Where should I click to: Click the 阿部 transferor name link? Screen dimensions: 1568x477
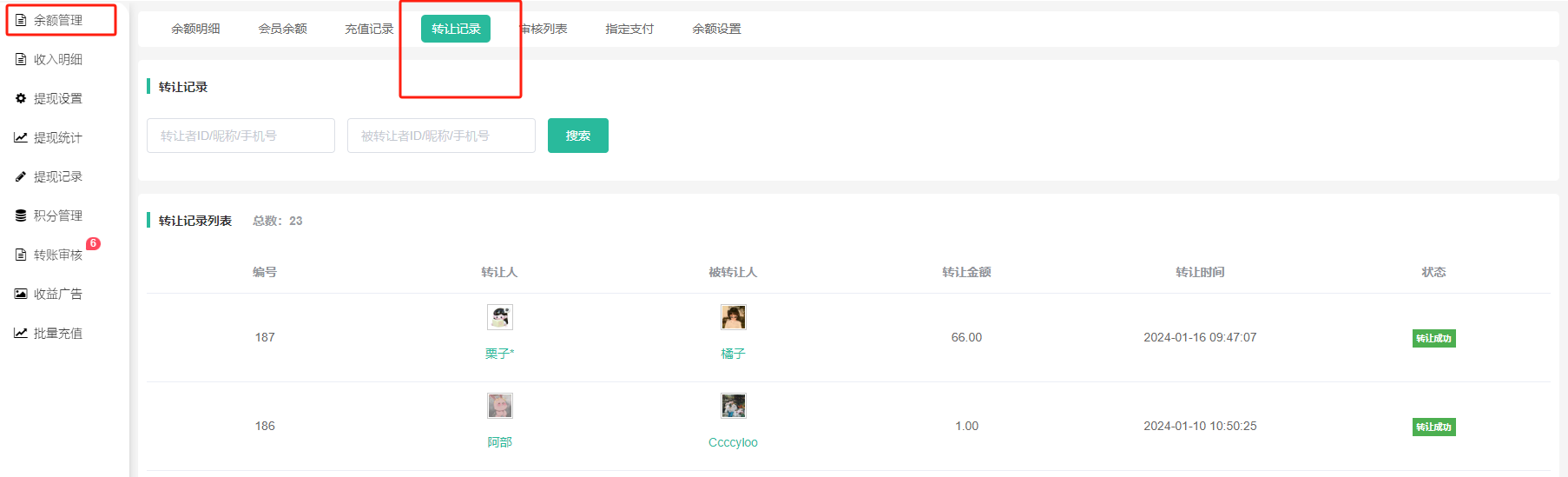pos(499,442)
